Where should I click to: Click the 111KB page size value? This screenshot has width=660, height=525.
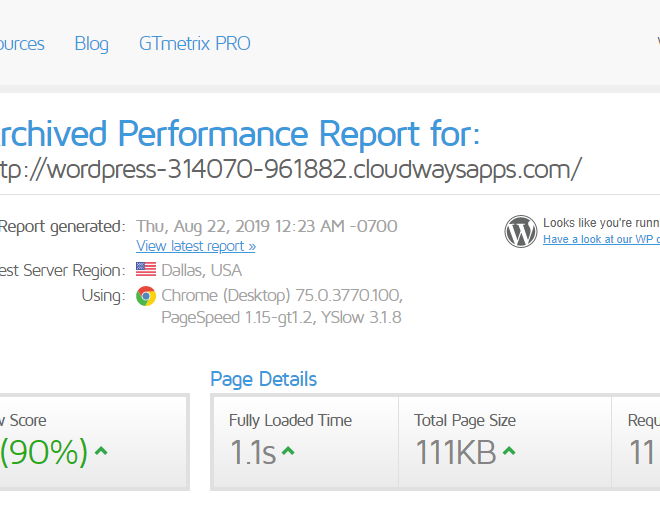click(x=456, y=453)
